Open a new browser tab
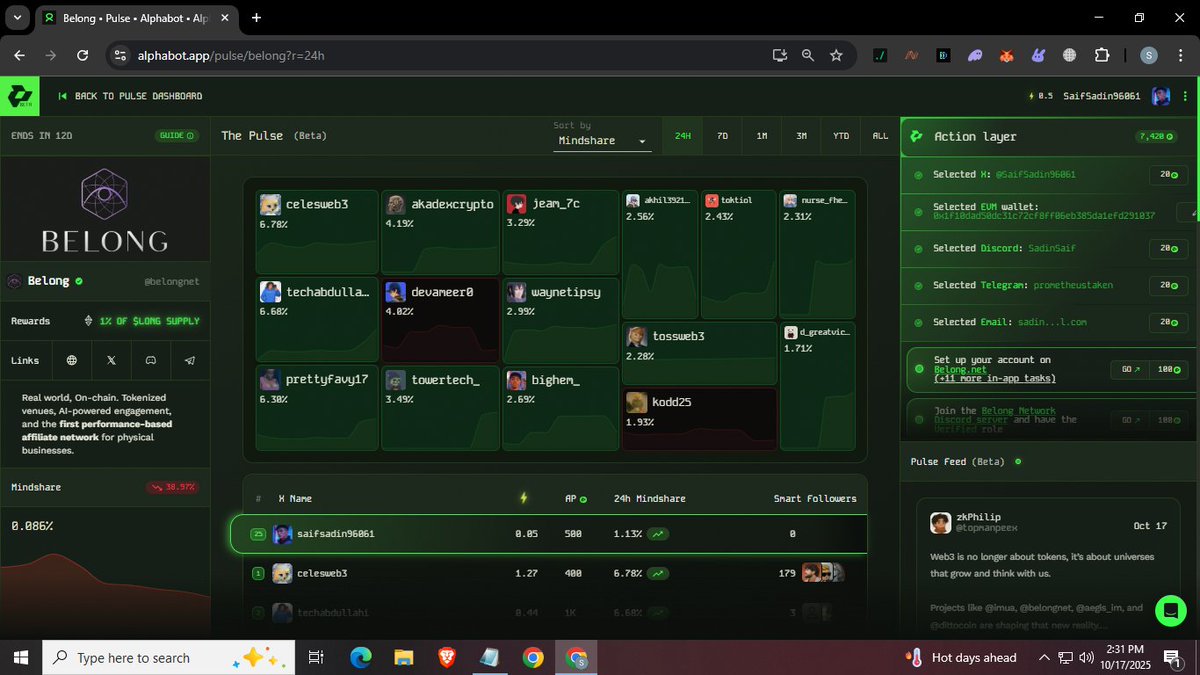This screenshot has height=675, width=1200. tap(257, 17)
